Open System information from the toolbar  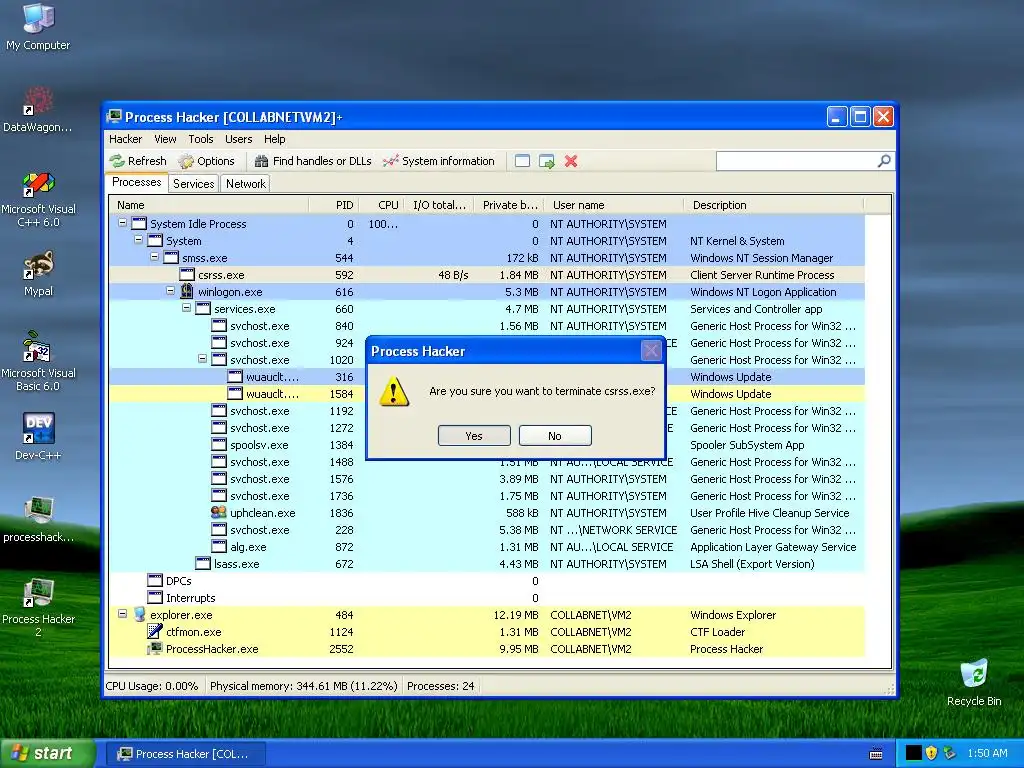(x=439, y=161)
